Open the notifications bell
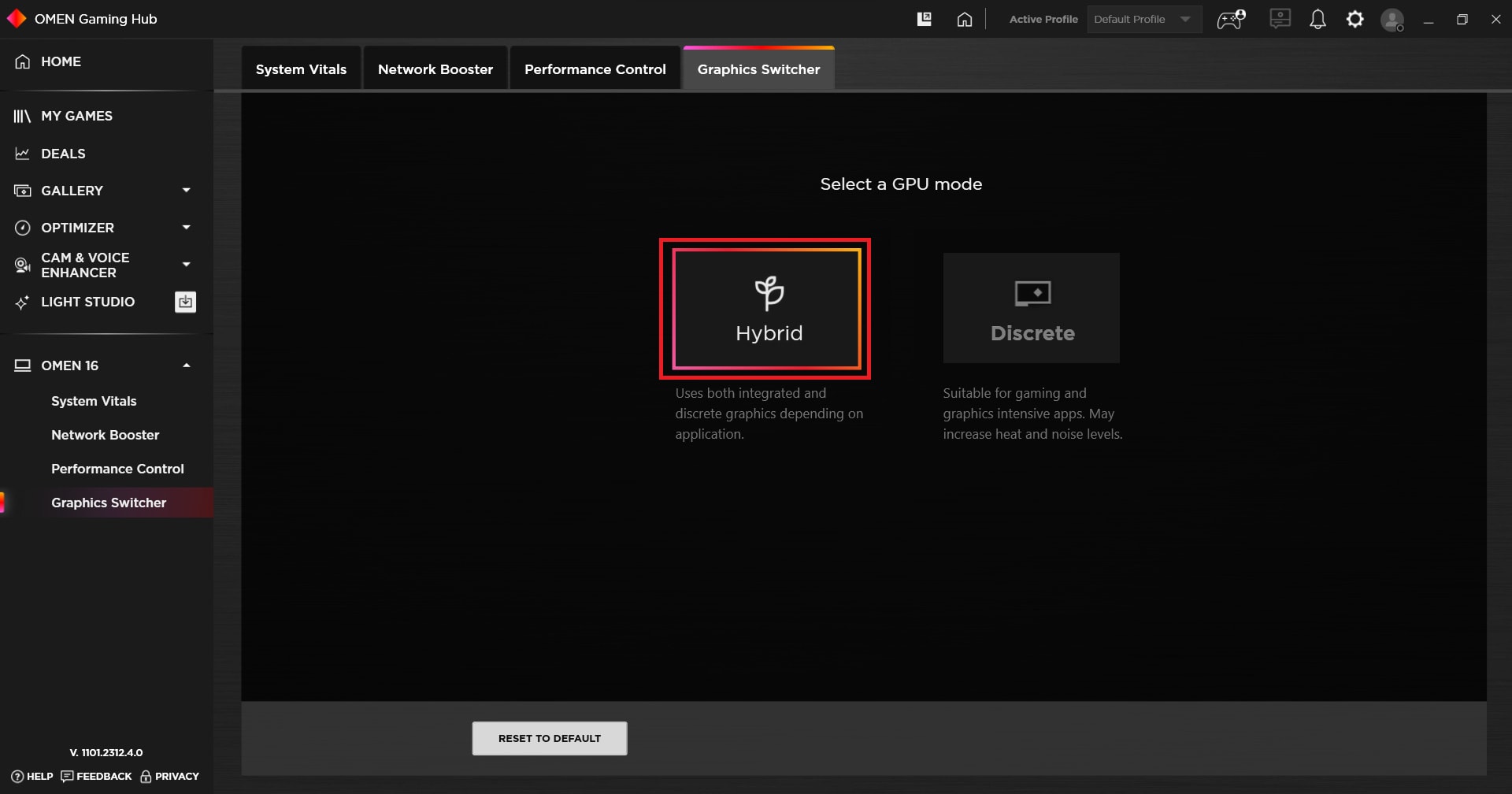Screen dimensions: 1512x794 pos(1317,19)
